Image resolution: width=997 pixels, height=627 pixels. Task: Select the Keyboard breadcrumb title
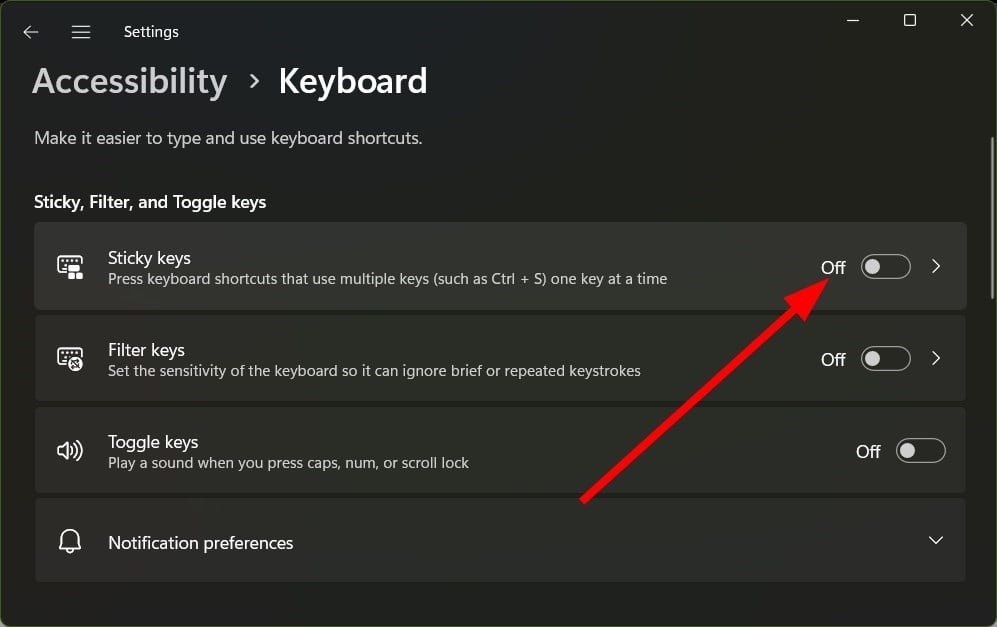pyautogui.click(x=352, y=81)
